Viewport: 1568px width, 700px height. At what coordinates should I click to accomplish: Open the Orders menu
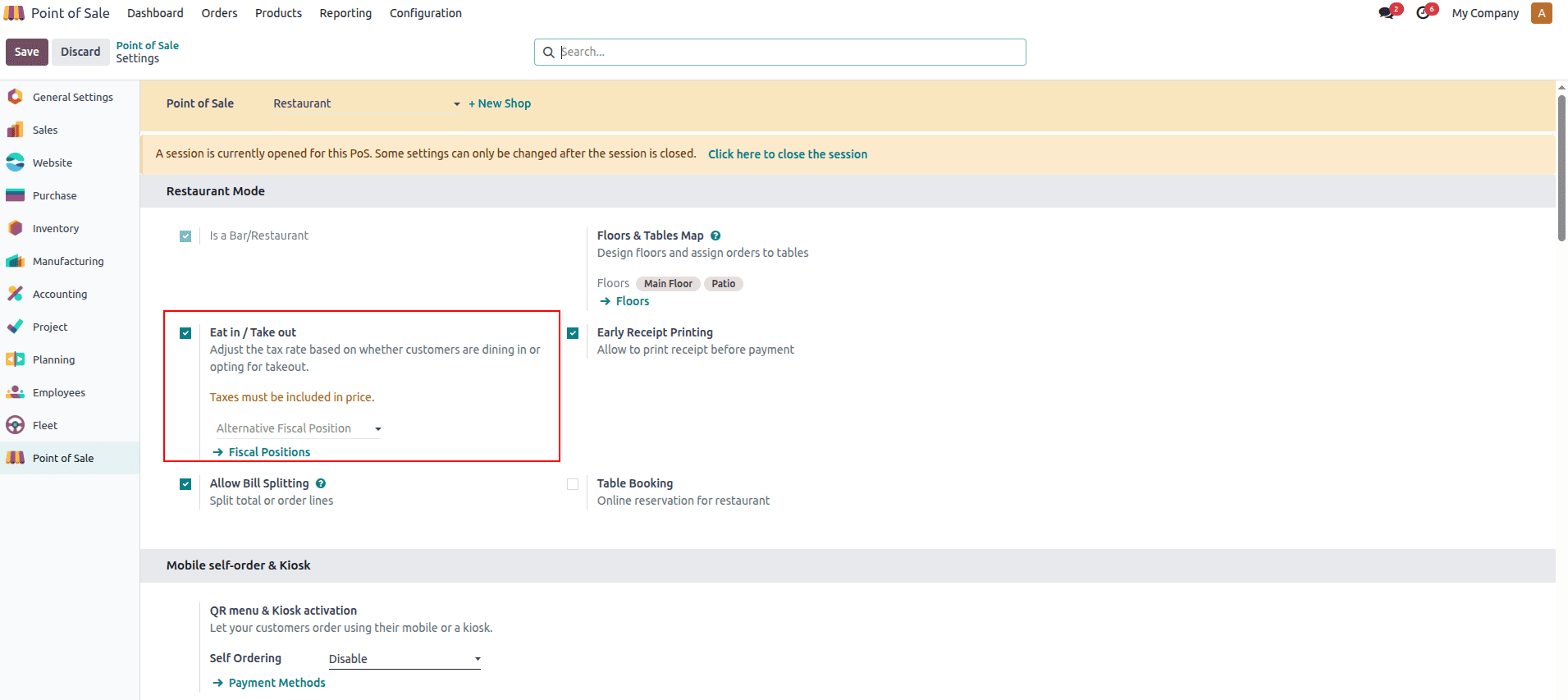(219, 13)
